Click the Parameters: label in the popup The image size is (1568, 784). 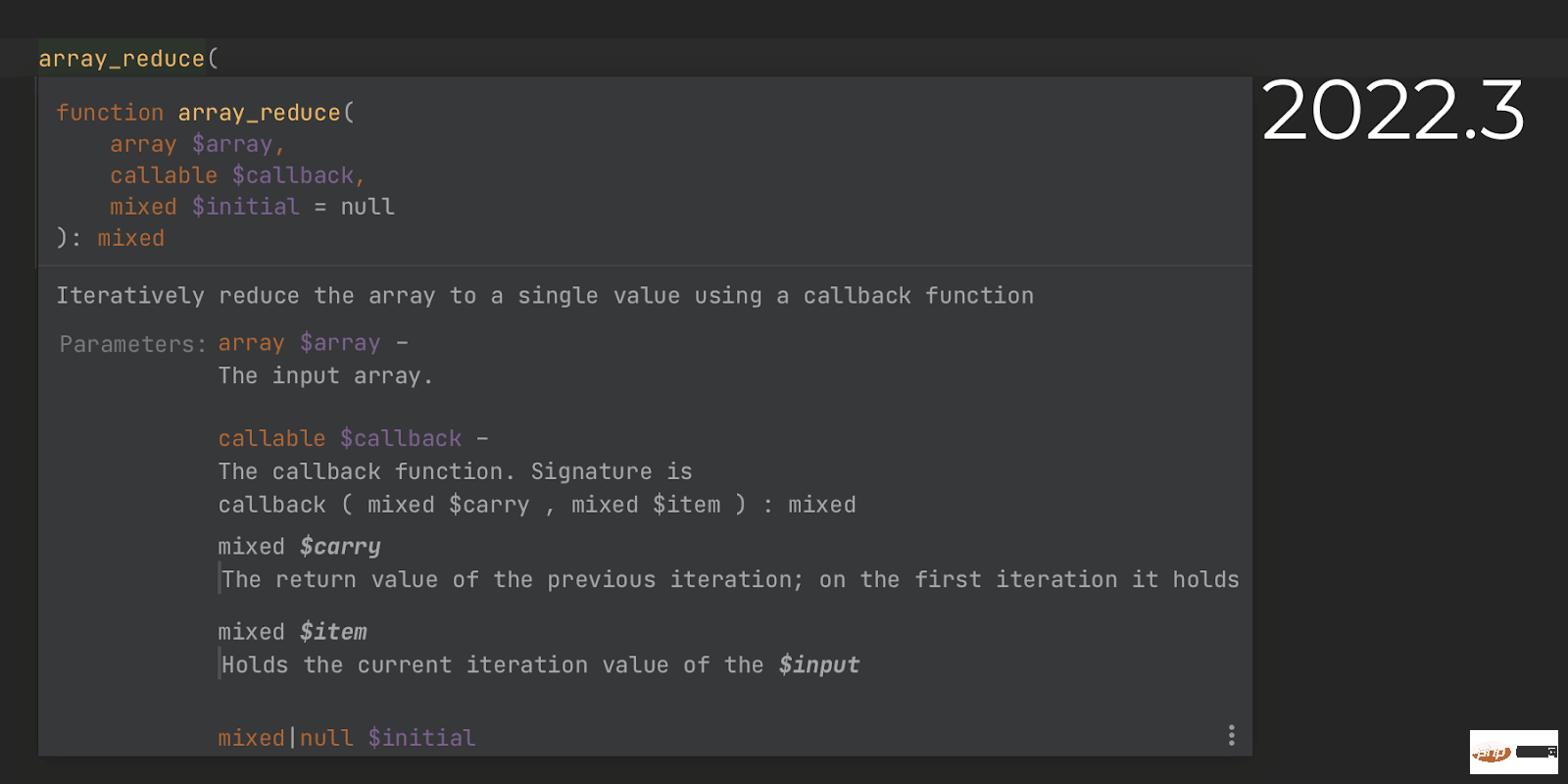[x=129, y=343]
